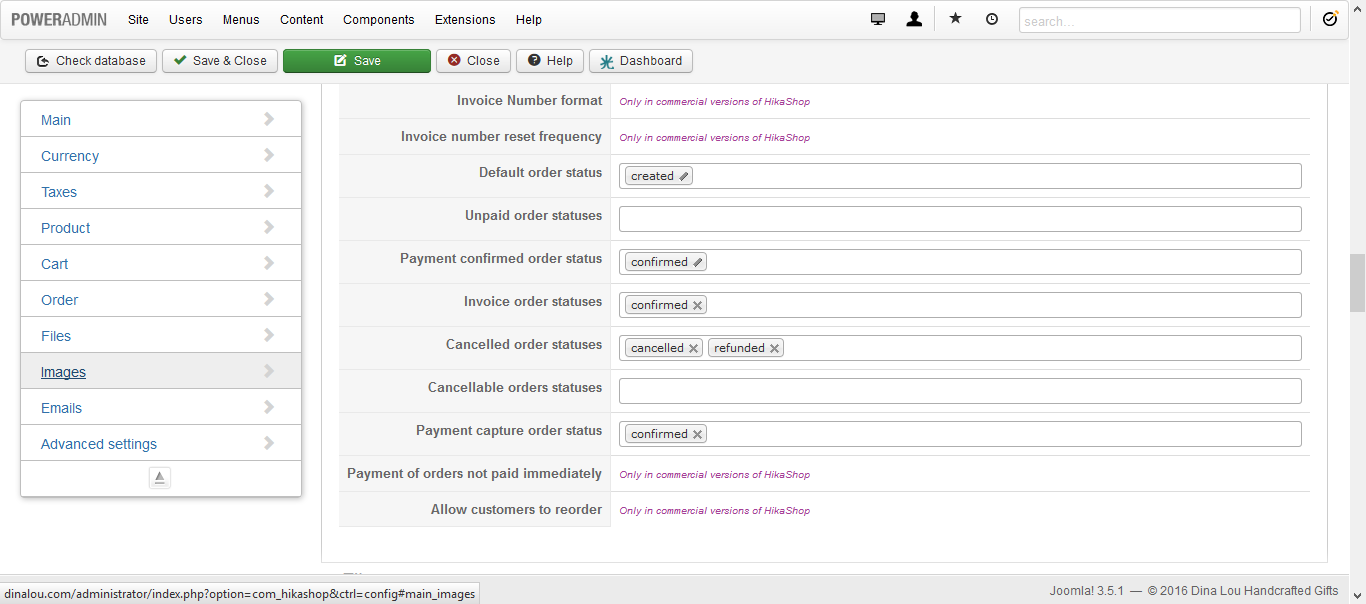
Task: Remove 'confirmed' tag from Invoice order statuses
Action: [697, 306]
